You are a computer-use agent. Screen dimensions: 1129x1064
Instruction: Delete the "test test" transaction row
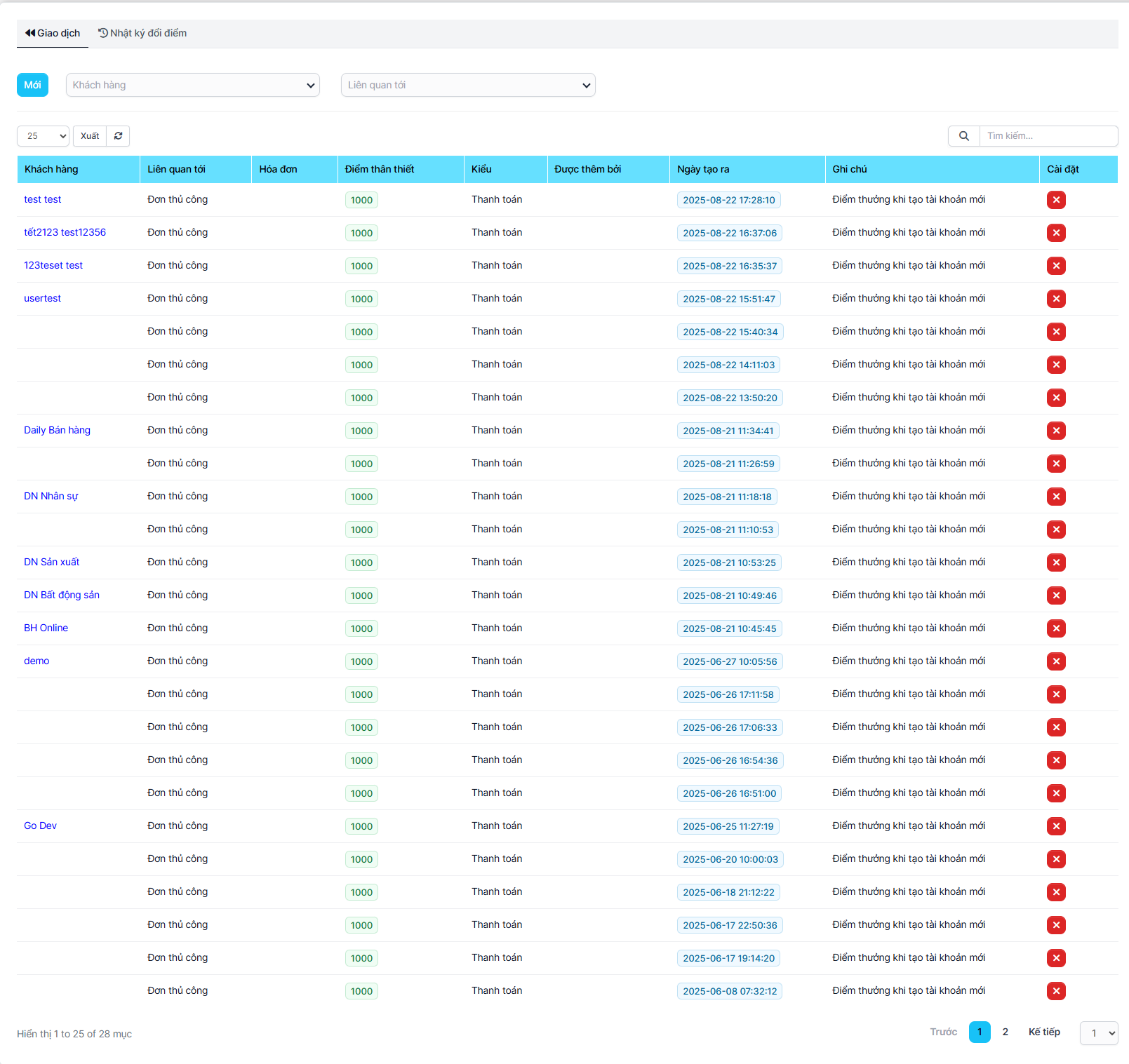click(1056, 199)
